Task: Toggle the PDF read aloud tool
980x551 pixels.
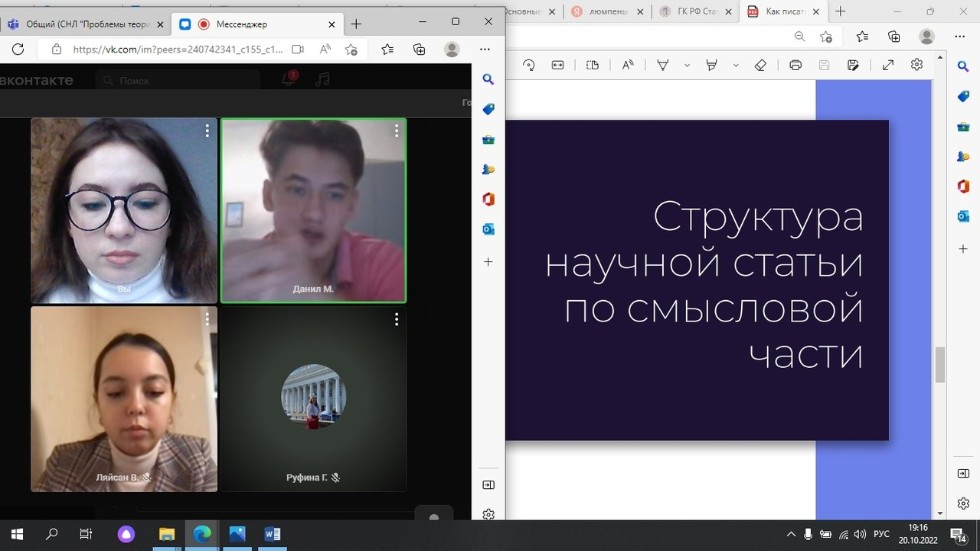Action: click(628, 65)
